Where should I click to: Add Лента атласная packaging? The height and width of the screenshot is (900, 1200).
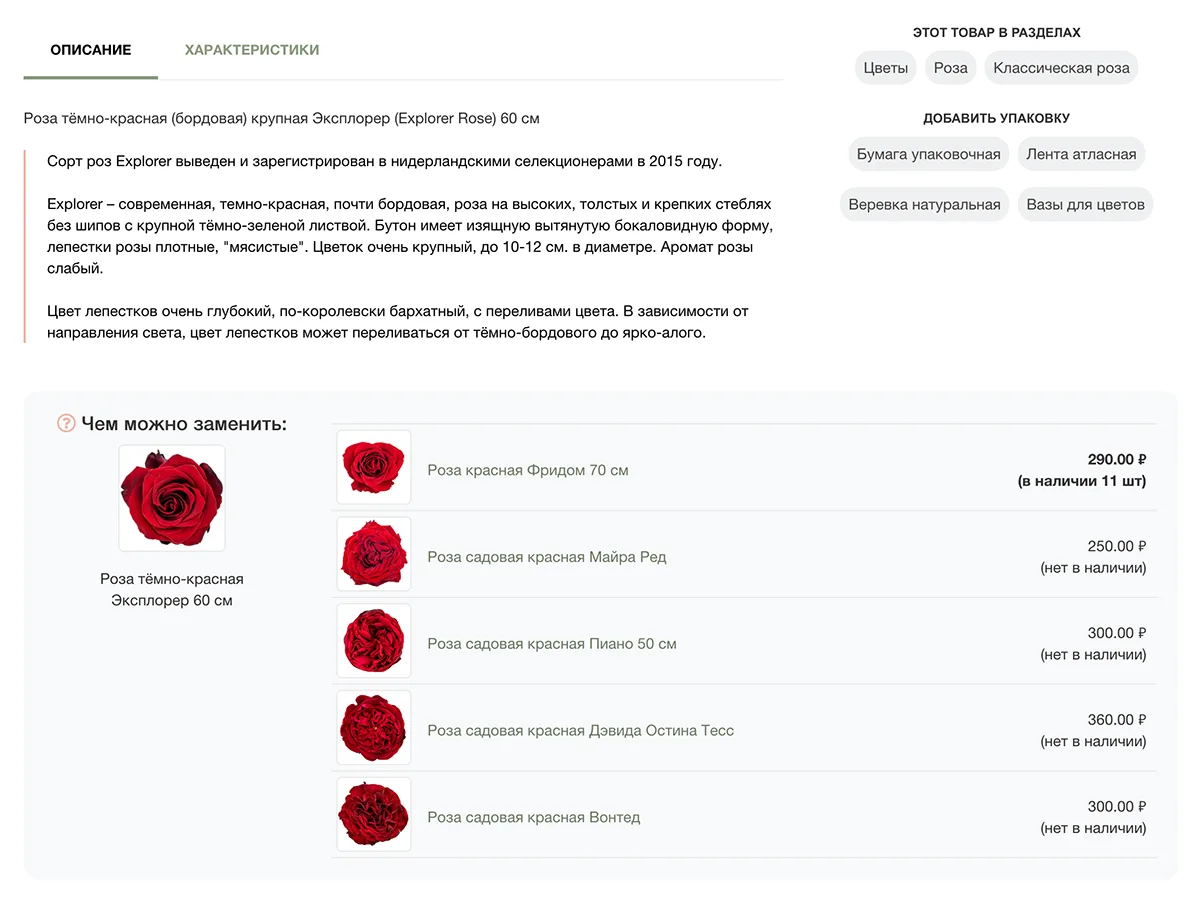tap(1081, 154)
